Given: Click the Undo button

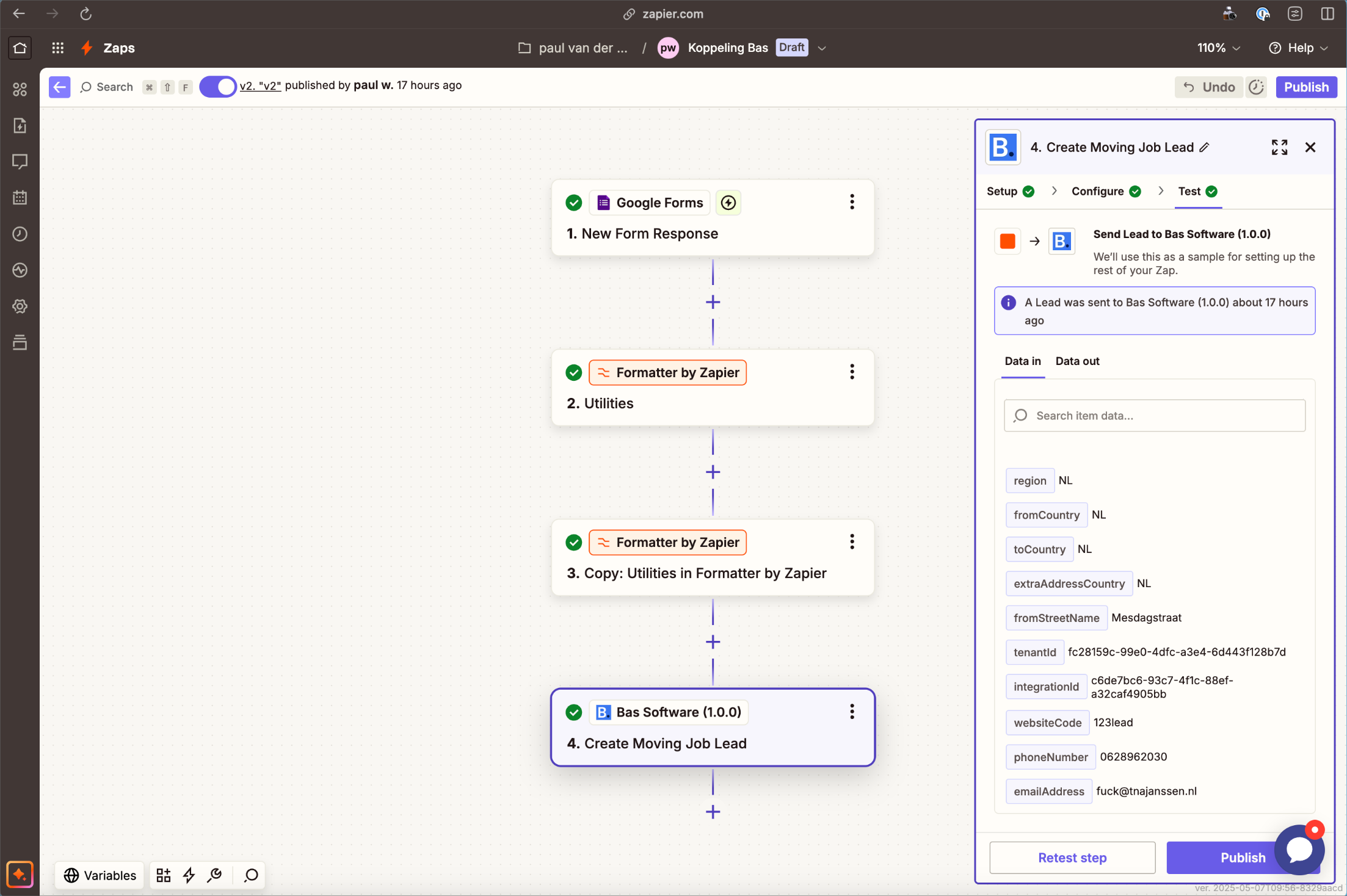Looking at the screenshot, I should 1209,87.
